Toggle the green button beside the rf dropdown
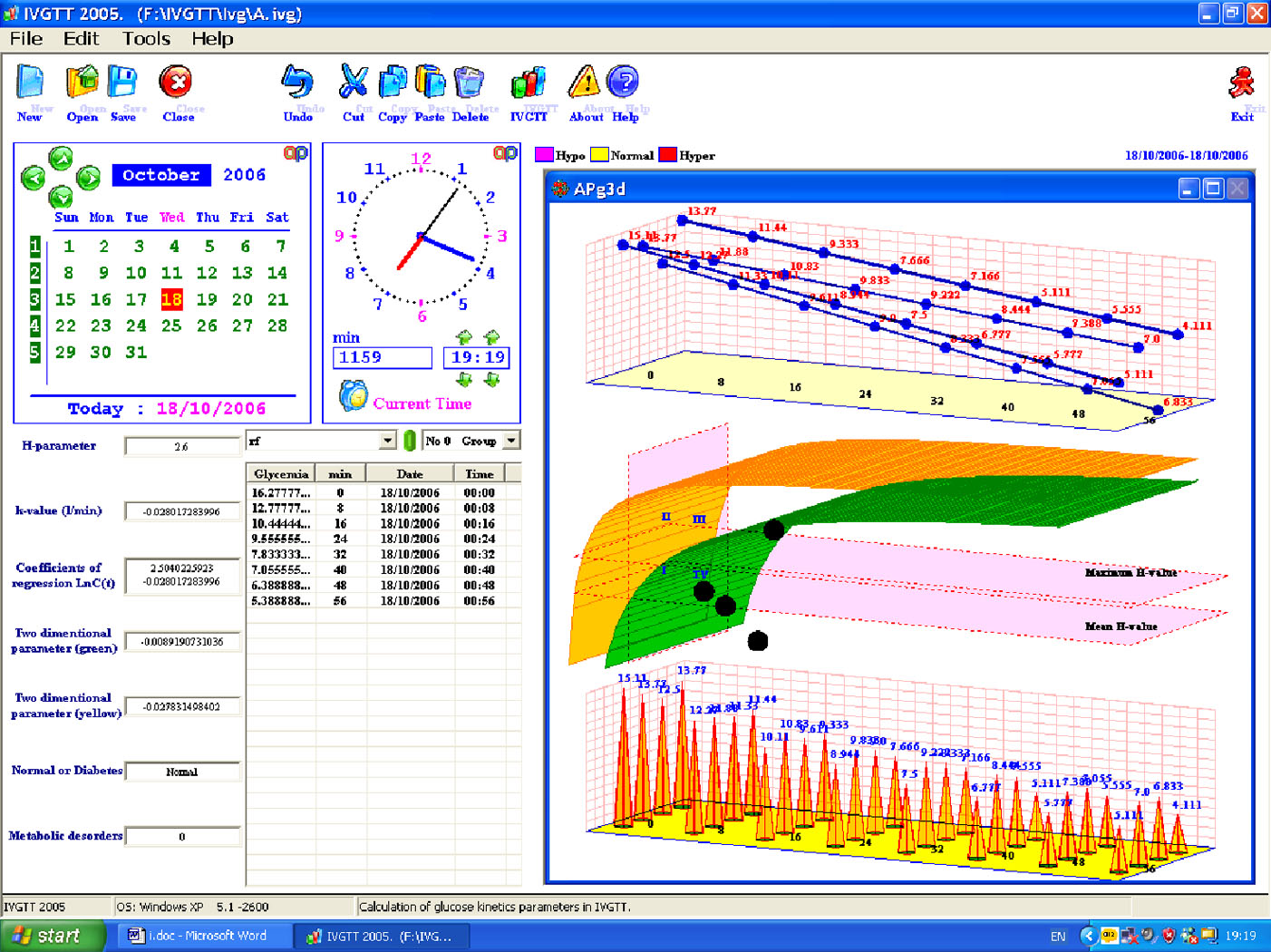Image resolution: width=1271 pixels, height=952 pixels. pos(410,442)
